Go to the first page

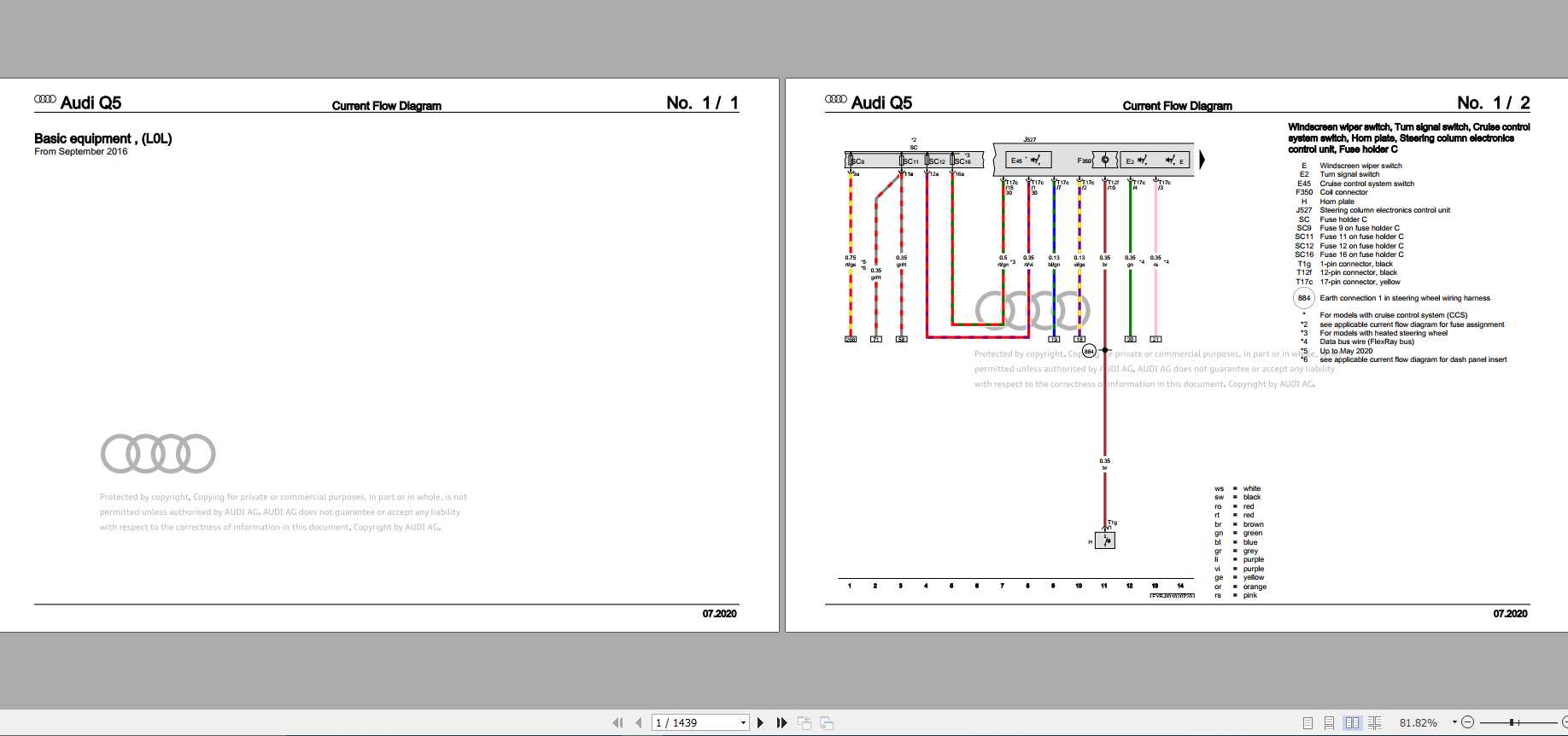(x=617, y=722)
